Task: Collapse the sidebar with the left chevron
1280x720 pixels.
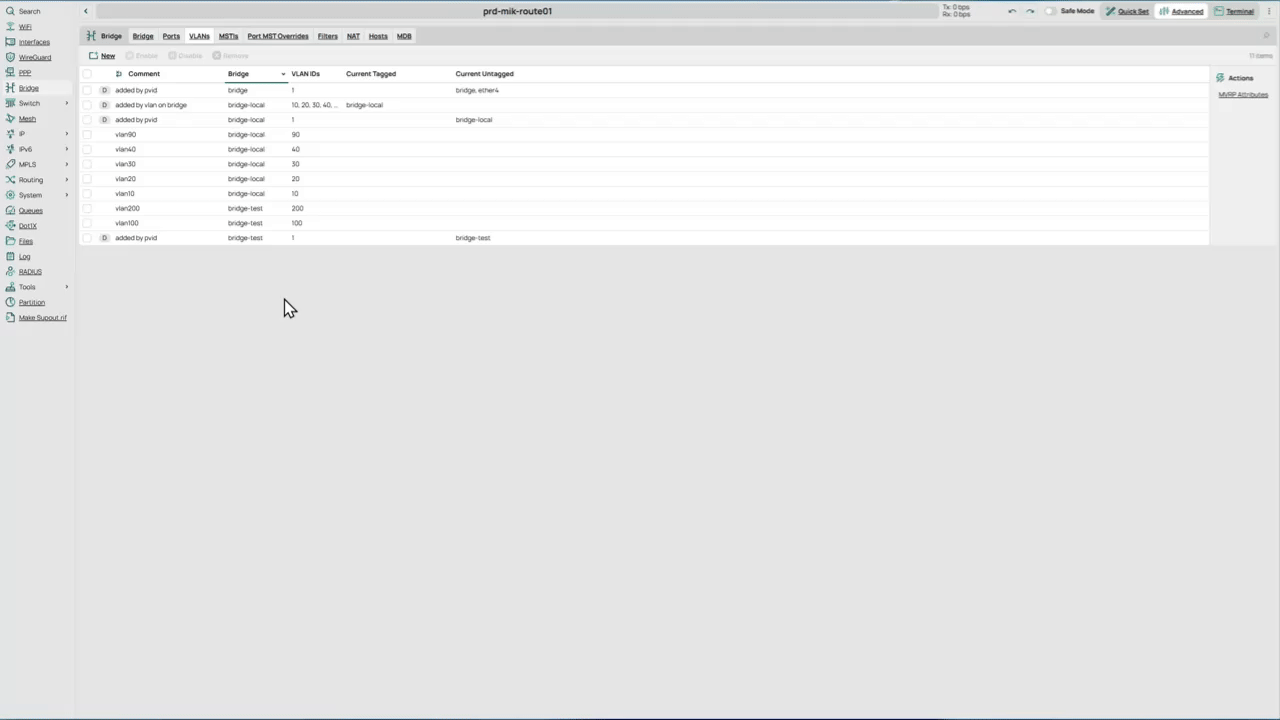Action: coord(85,11)
